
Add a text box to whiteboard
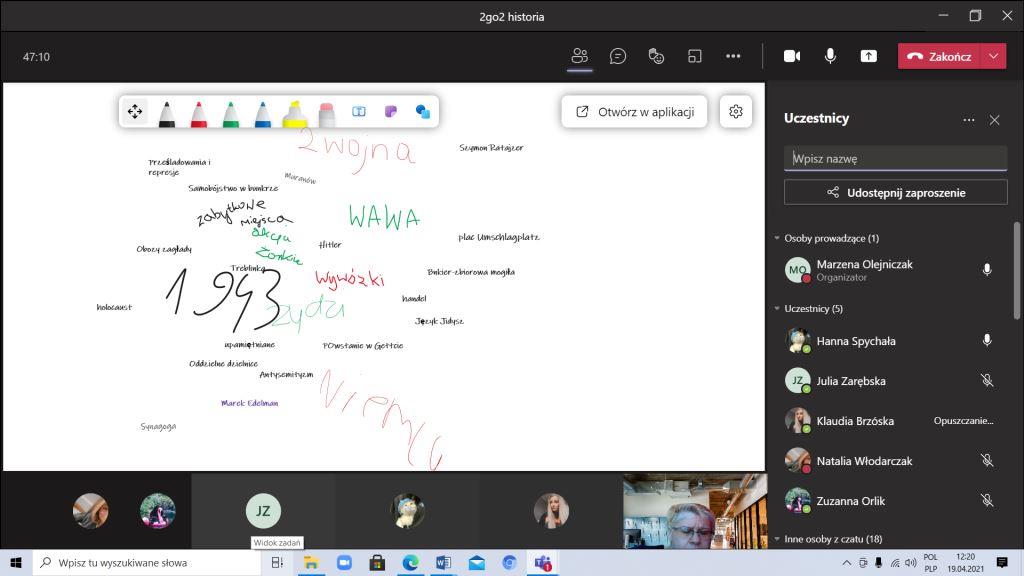pos(359,112)
